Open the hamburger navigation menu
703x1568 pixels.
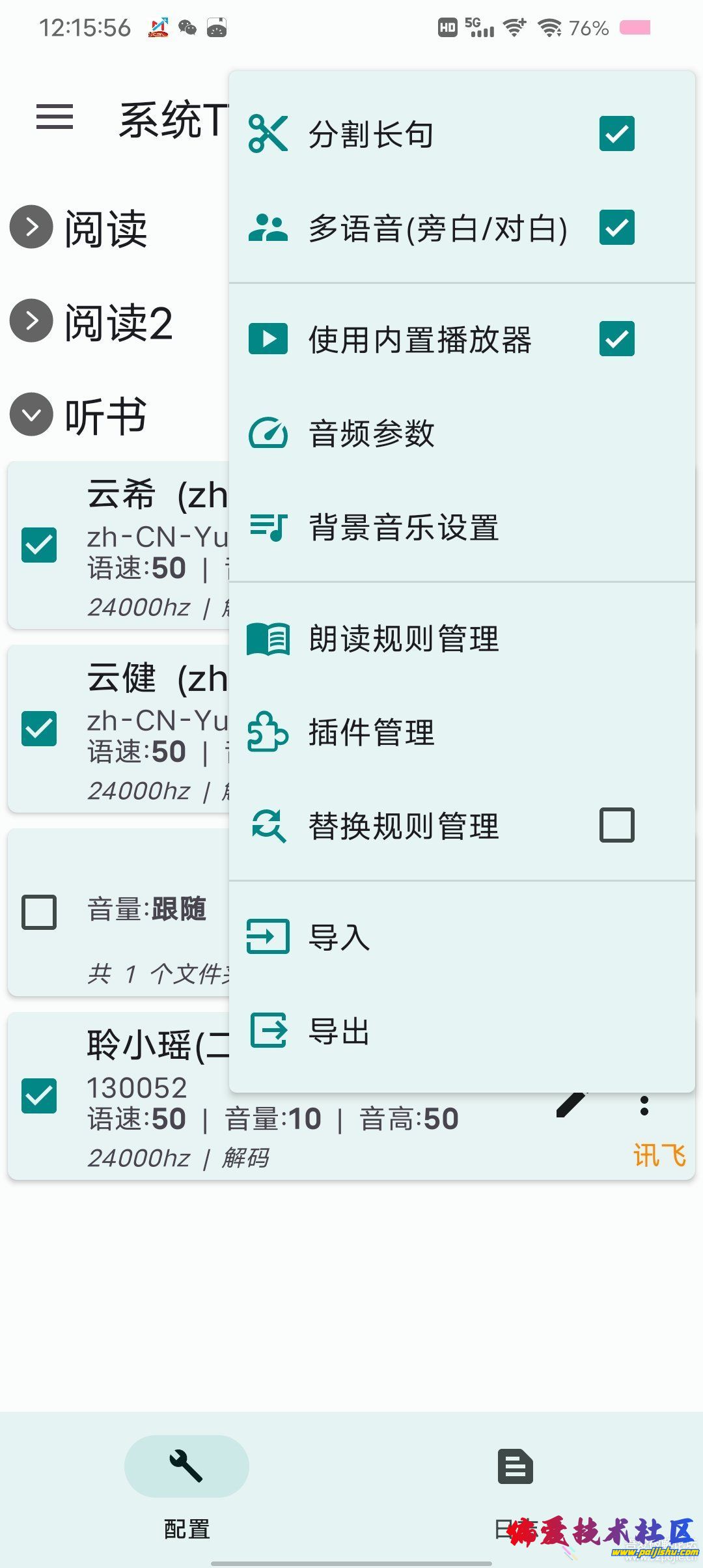point(55,117)
